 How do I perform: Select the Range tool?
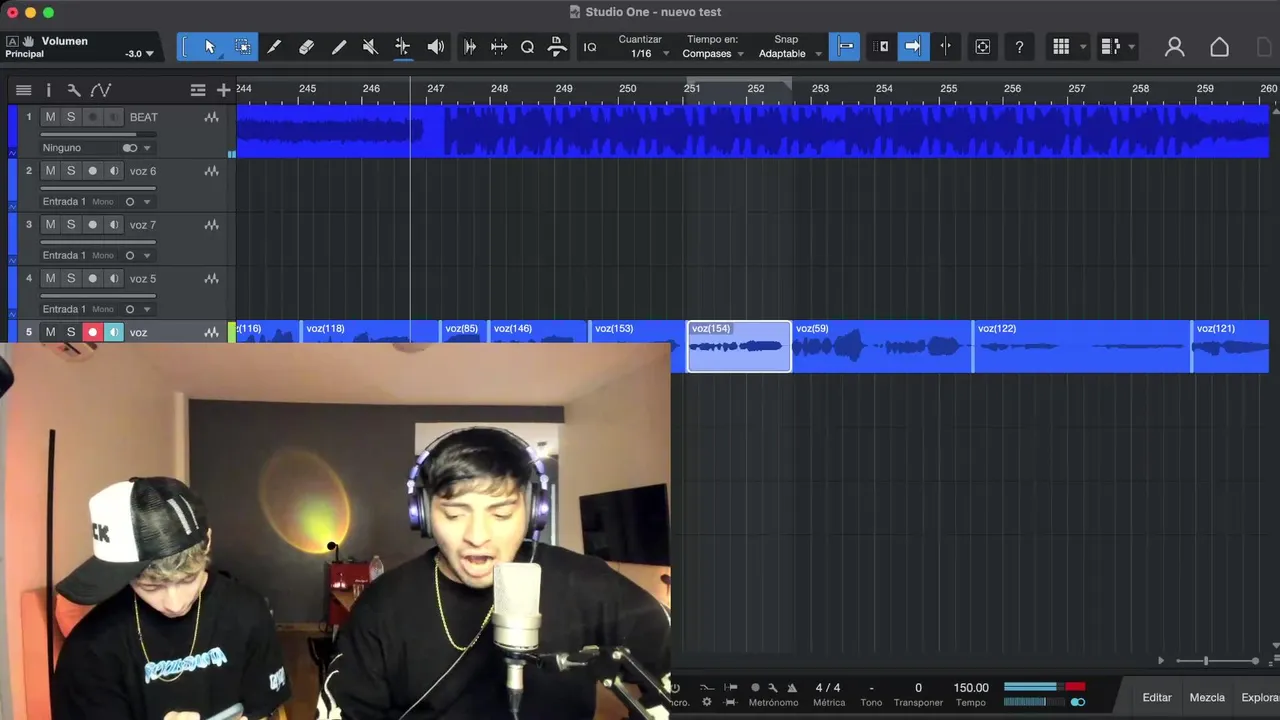(242, 47)
